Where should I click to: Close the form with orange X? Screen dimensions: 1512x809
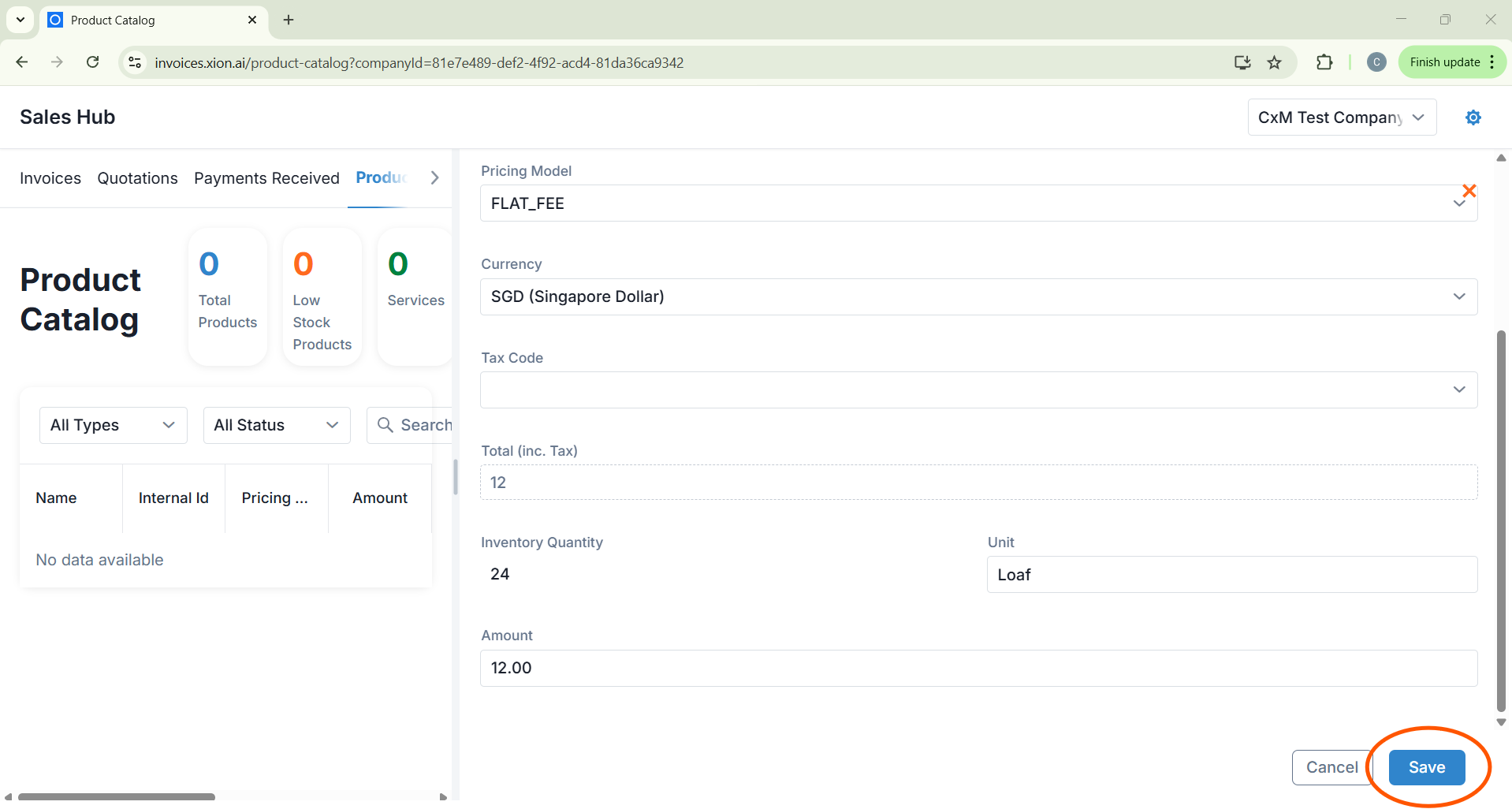1469,191
